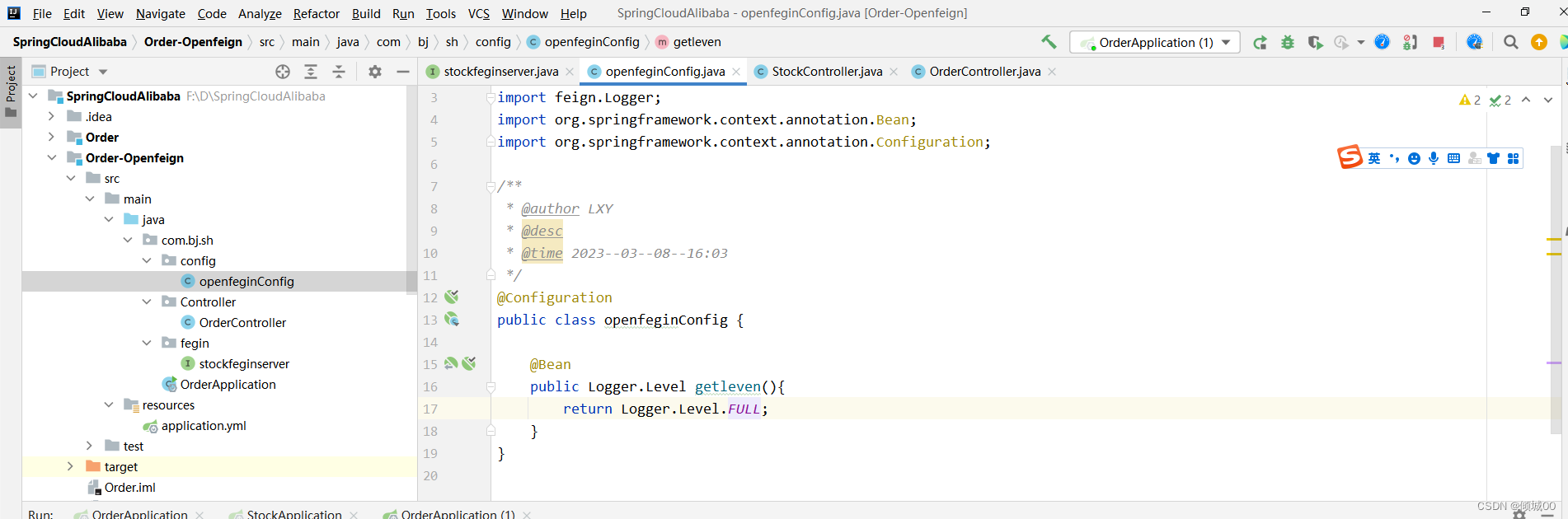The image size is (1568, 519).
Task: Expand the .idea folder
Action: (52, 116)
